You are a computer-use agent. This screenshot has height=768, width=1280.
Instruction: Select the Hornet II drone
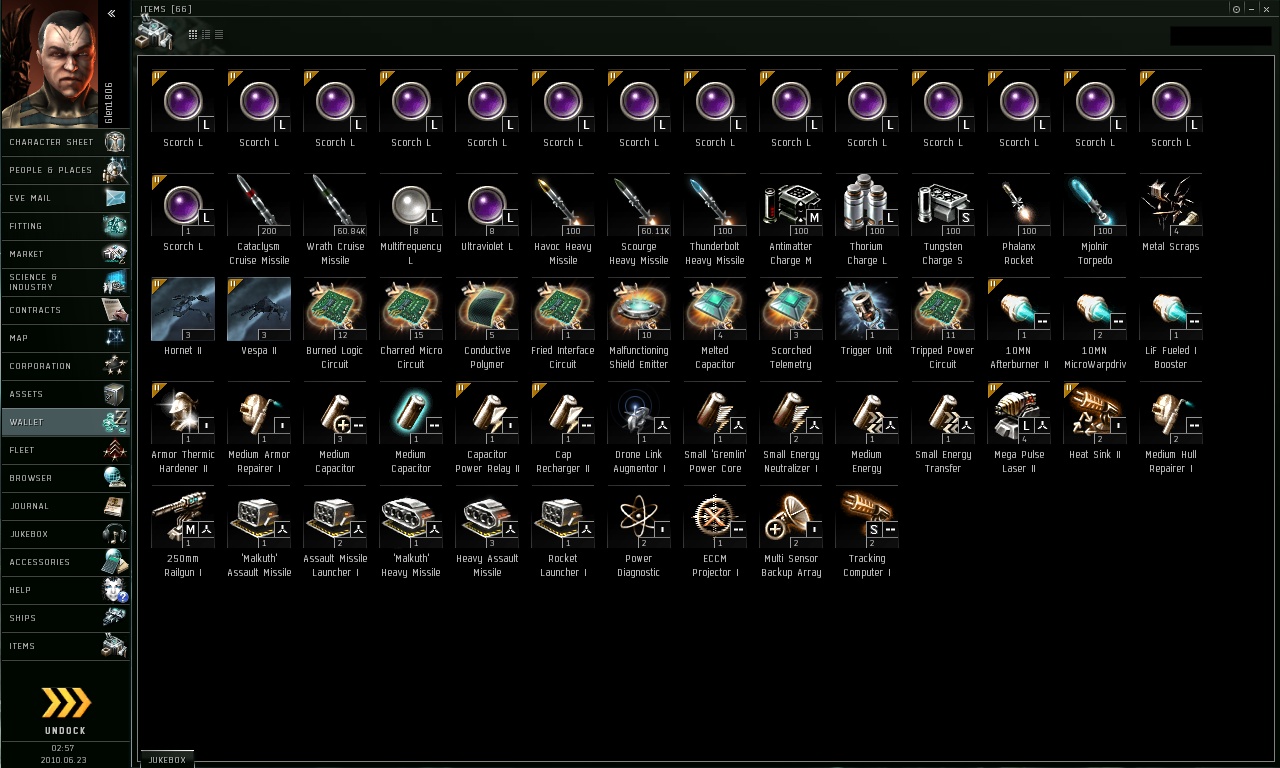tap(183, 317)
